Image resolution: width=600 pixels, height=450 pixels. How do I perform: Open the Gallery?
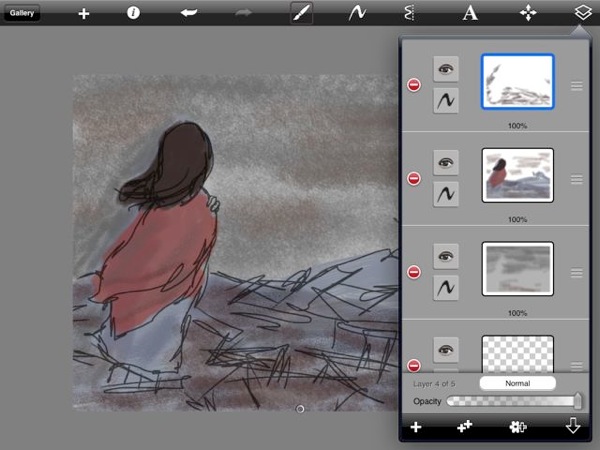pyautogui.click(x=22, y=13)
